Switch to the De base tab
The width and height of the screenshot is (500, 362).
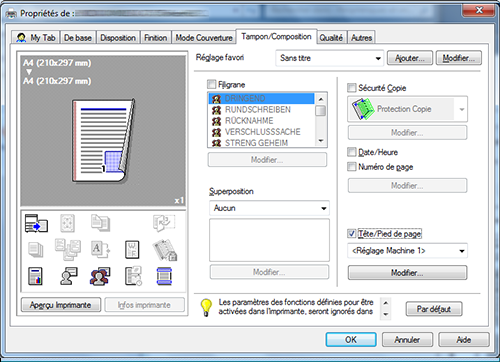click(78, 38)
